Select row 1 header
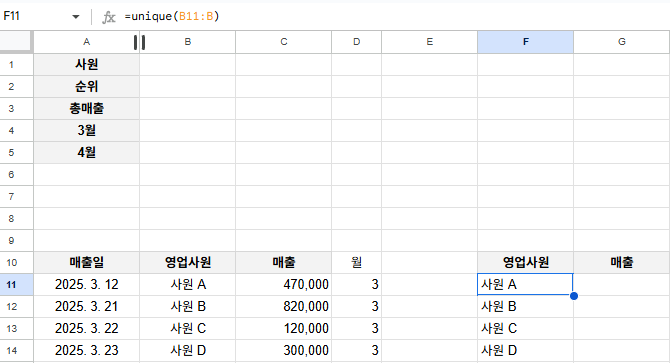Image resolution: width=670 pixels, height=363 pixels. [x=16, y=64]
